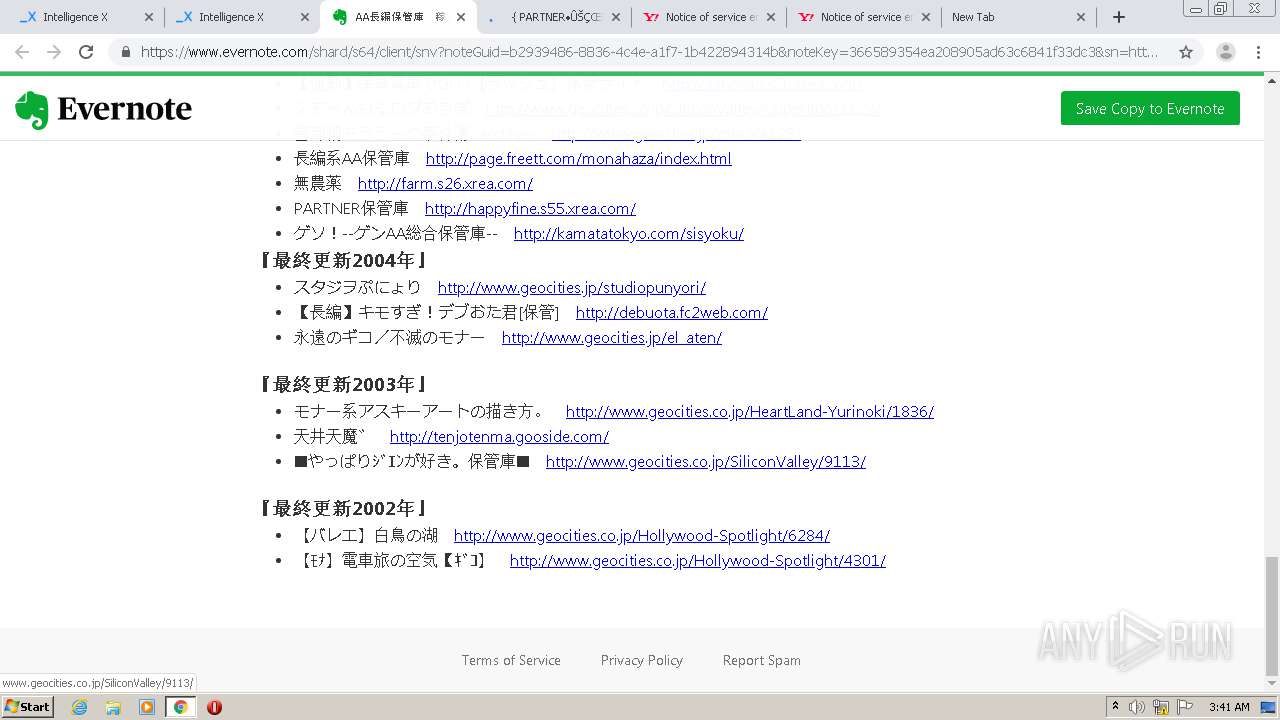Viewport: 1280px width, 720px height.
Task: Launch Internet Explorer from taskbar
Action: tap(79, 707)
